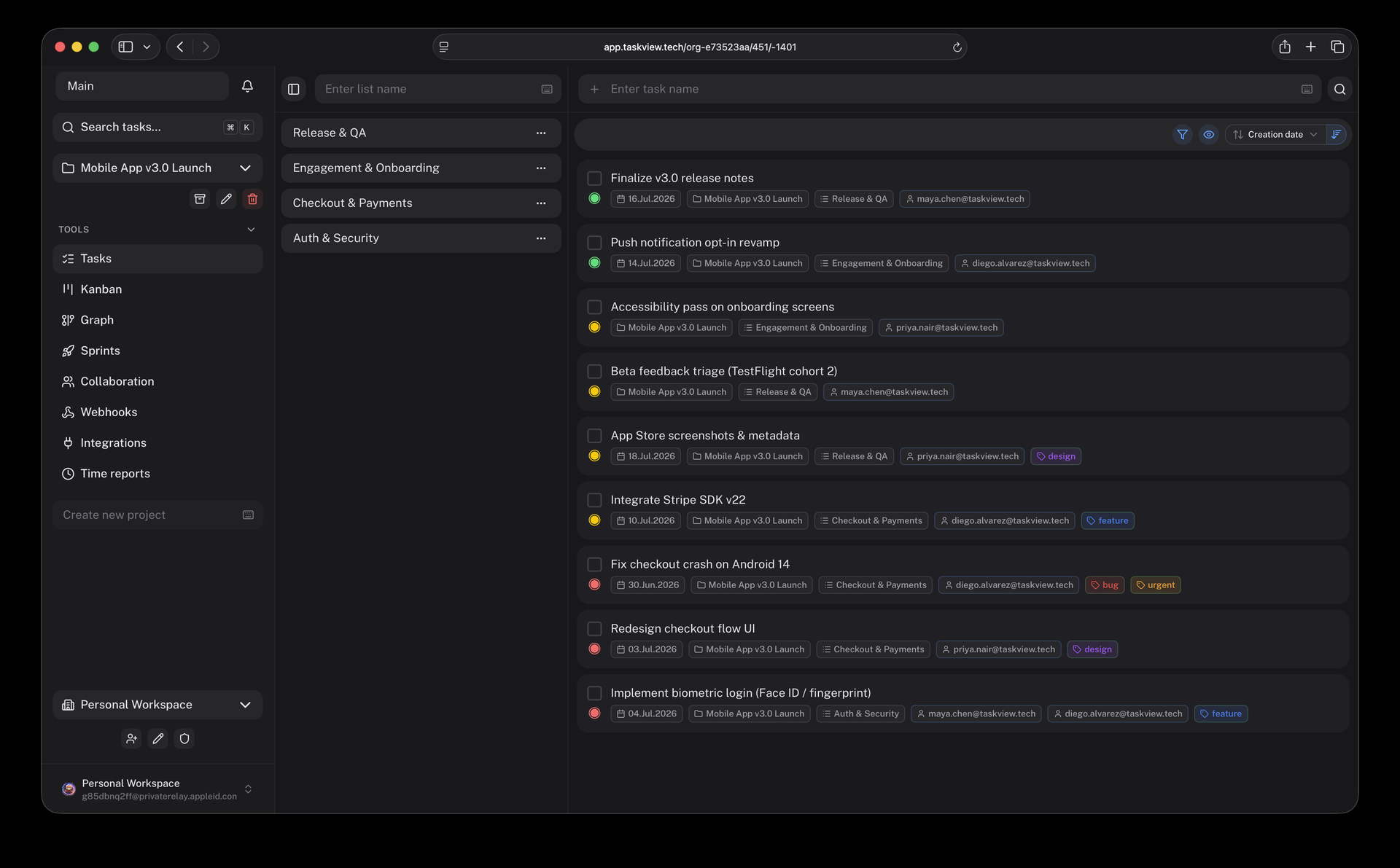
Task: Archive the Mobile App v3.0 Launch project
Action: point(200,199)
